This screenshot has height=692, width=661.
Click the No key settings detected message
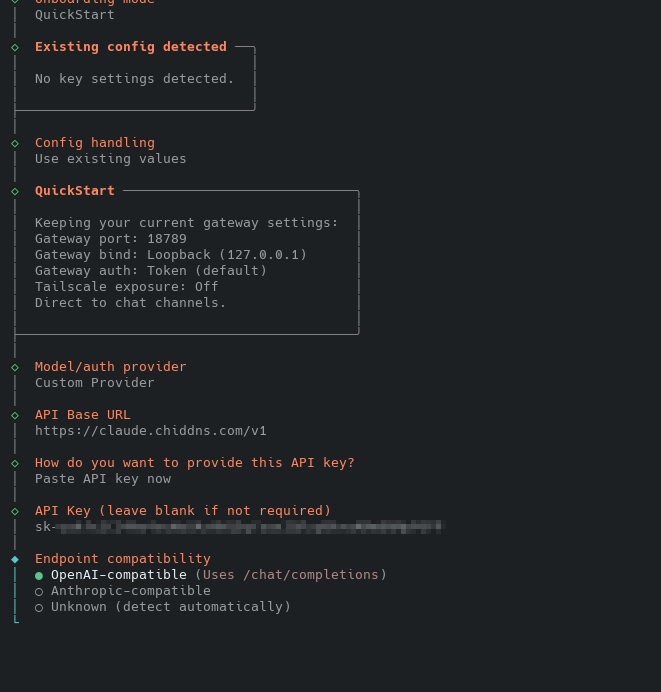pyautogui.click(x=134, y=79)
